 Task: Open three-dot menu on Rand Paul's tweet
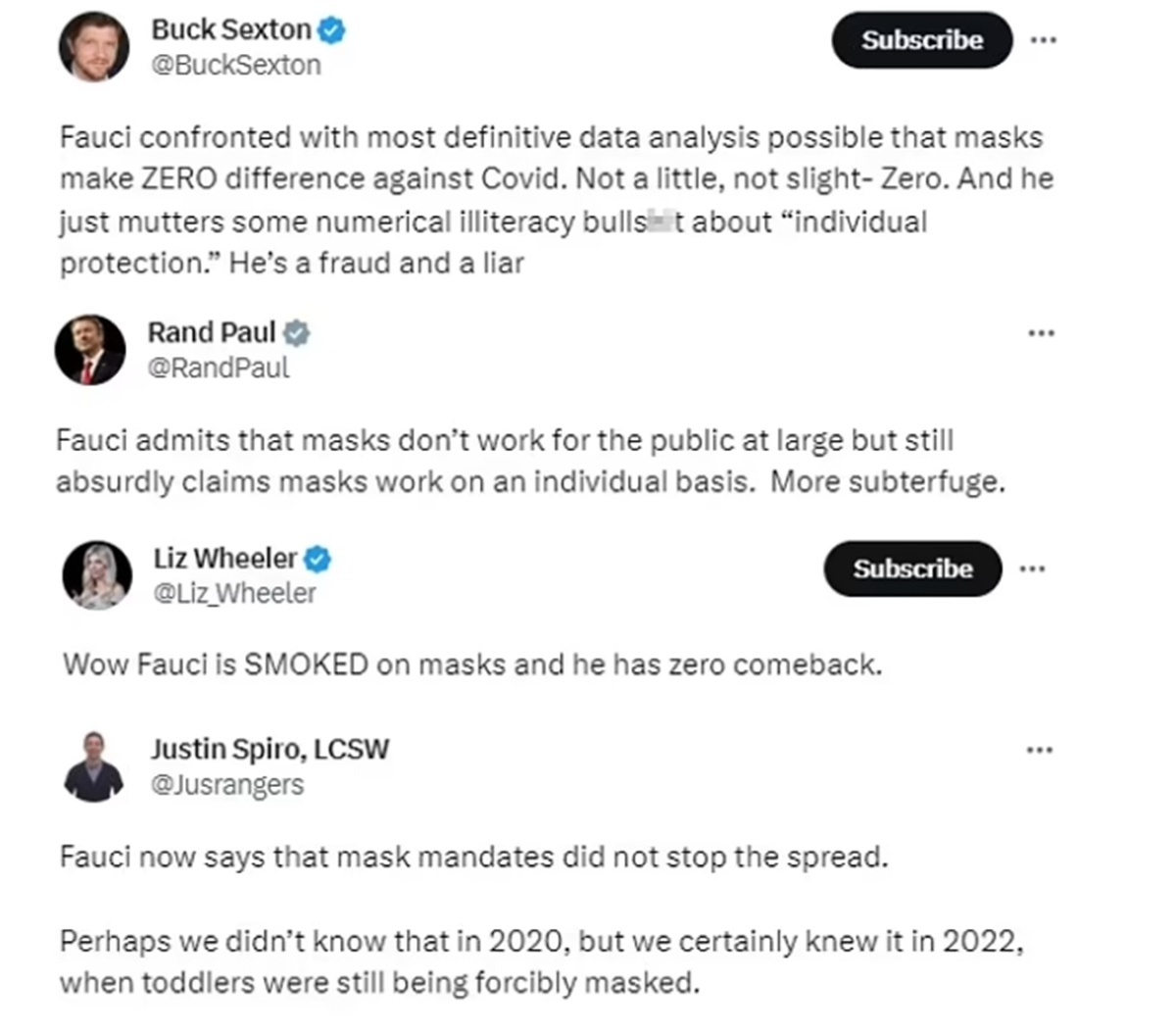tap(1041, 333)
